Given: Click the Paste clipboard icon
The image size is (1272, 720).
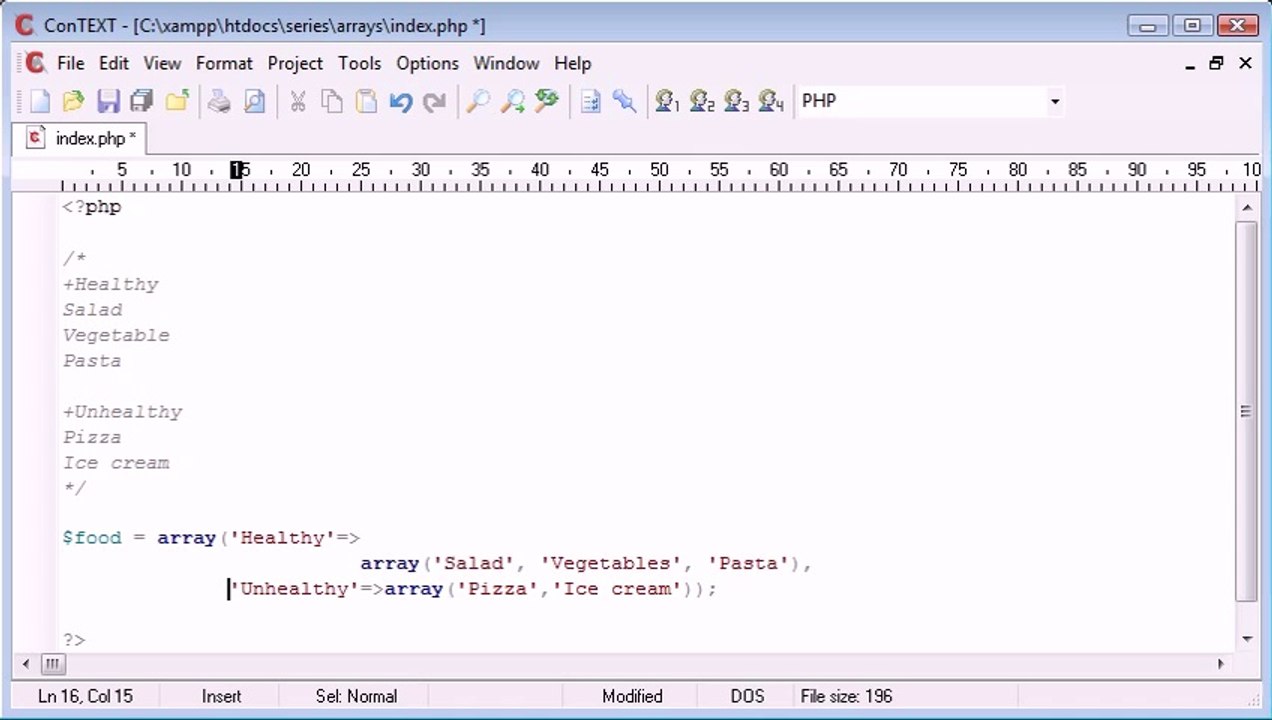Looking at the screenshot, I should pyautogui.click(x=366, y=101).
